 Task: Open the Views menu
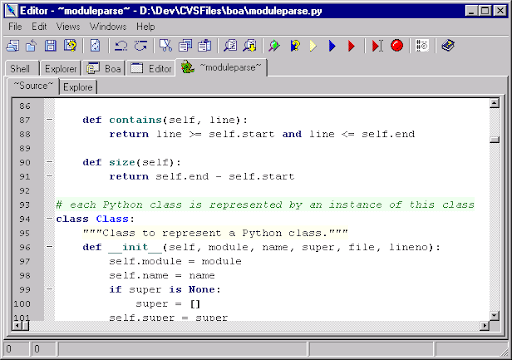68,27
